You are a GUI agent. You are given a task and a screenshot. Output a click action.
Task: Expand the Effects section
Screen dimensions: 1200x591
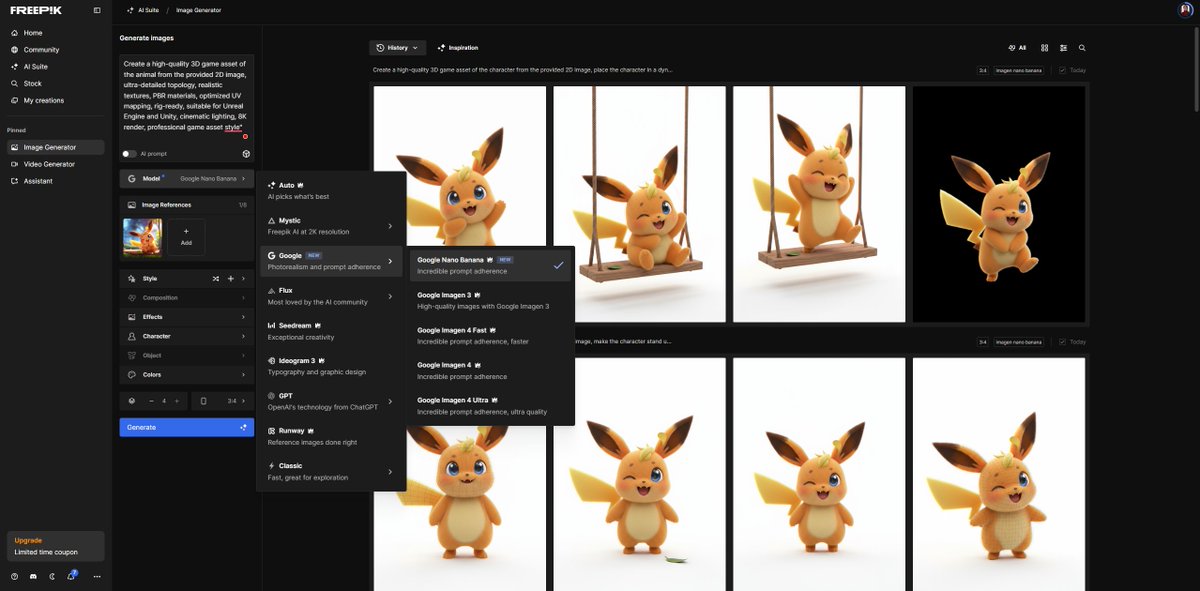click(x=186, y=317)
